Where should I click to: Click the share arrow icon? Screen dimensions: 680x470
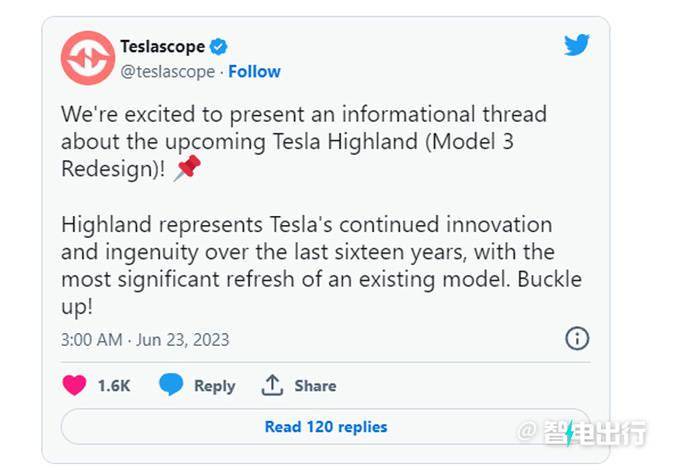(272, 385)
